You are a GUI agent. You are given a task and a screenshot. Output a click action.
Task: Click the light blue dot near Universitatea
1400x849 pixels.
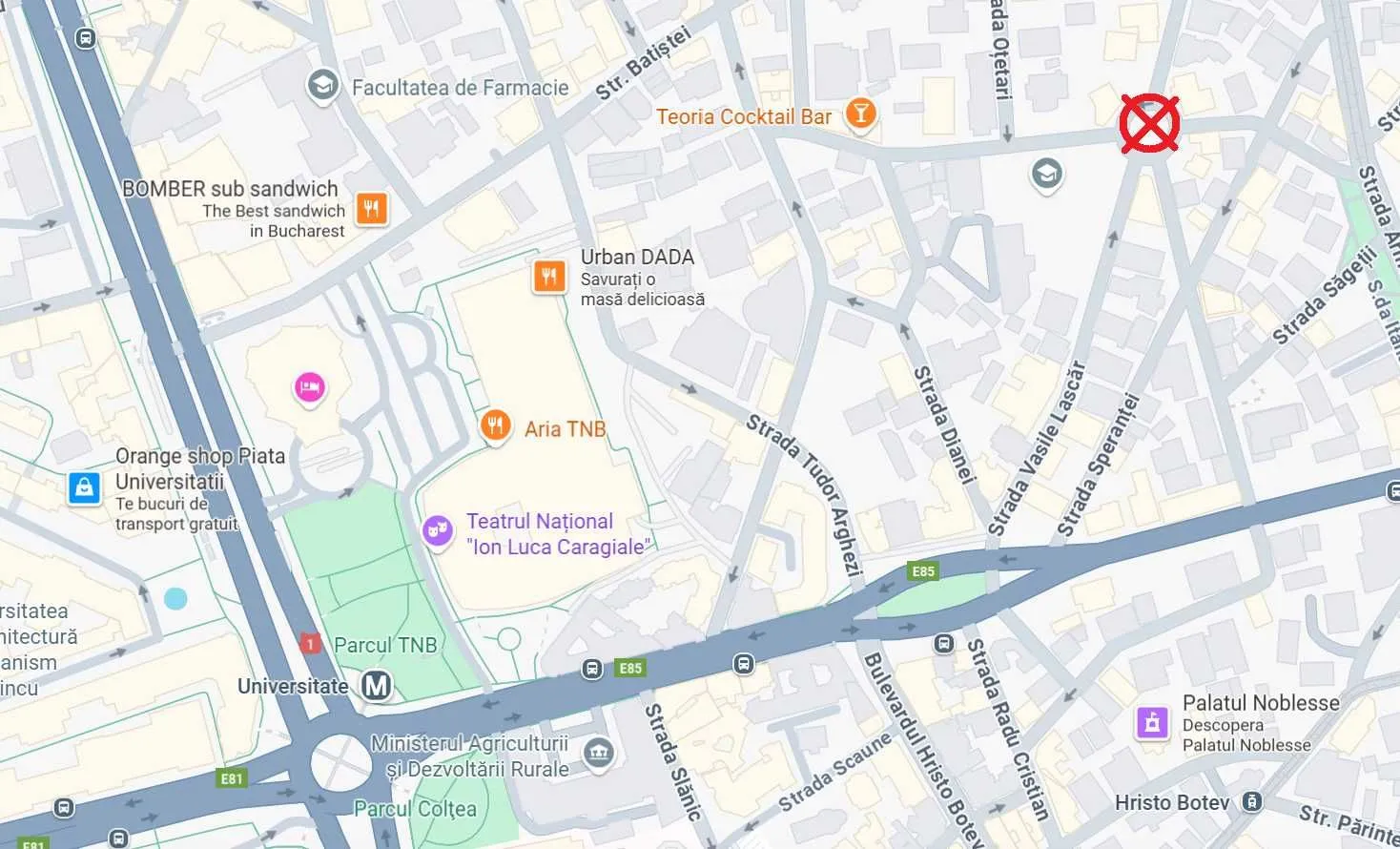click(x=175, y=598)
